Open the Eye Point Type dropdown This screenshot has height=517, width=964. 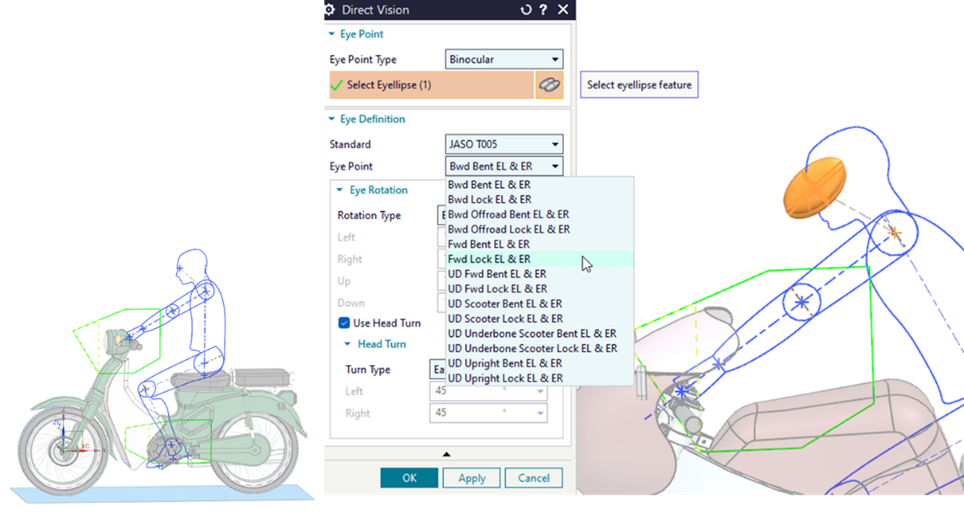[x=503, y=60]
